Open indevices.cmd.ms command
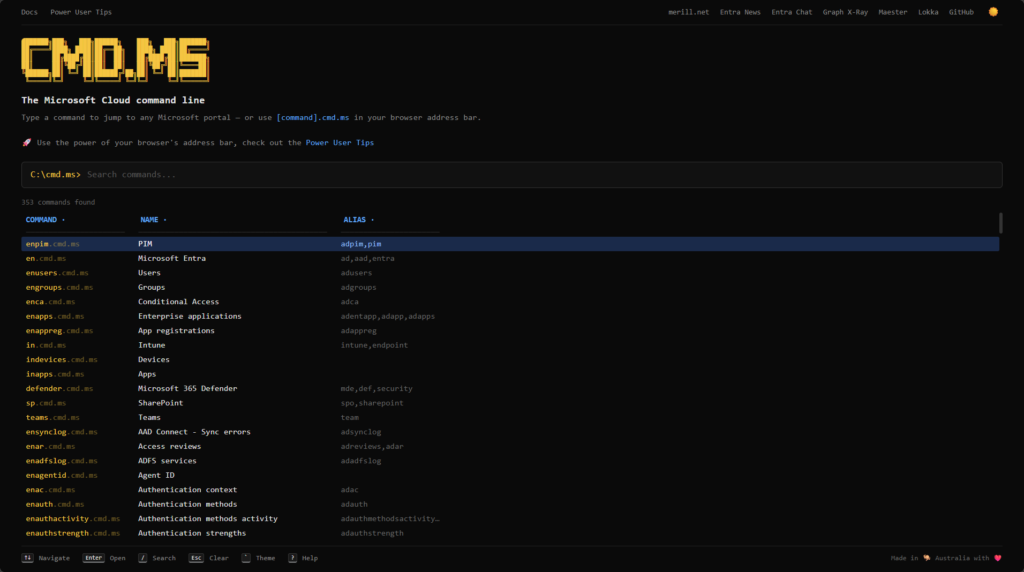This screenshot has width=1024, height=572. pyautogui.click(x=61, y=360)
